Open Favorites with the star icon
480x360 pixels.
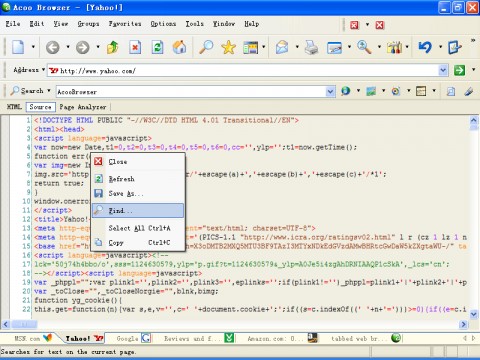(x=228, y=47)
